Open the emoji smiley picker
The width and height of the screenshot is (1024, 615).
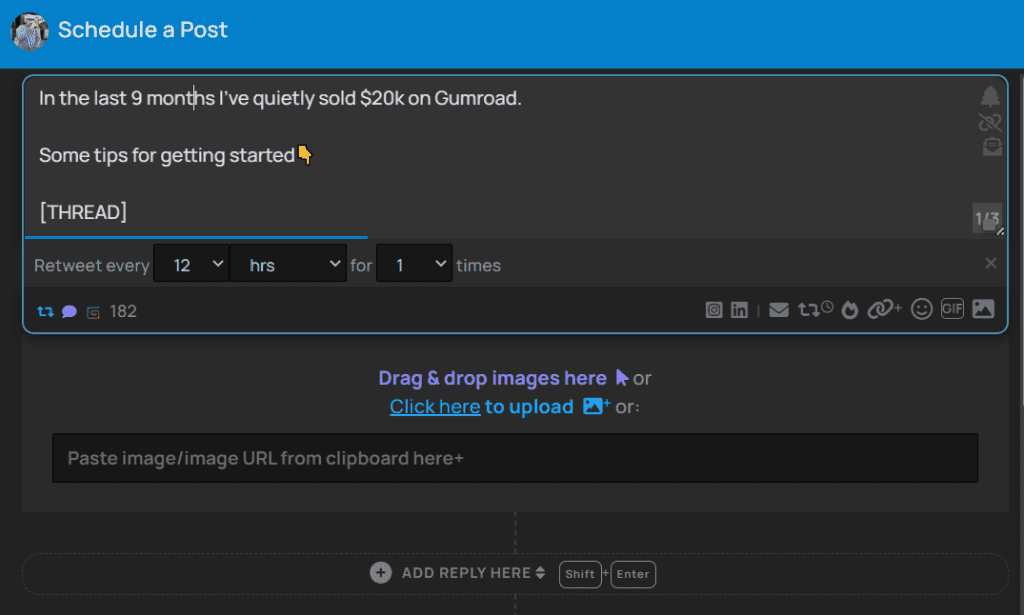922,309
